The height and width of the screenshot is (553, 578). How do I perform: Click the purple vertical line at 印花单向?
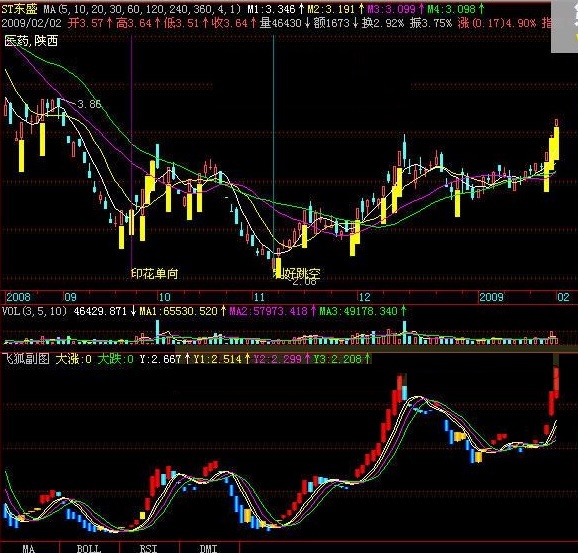pyautogui.click(x=132, y=155)
